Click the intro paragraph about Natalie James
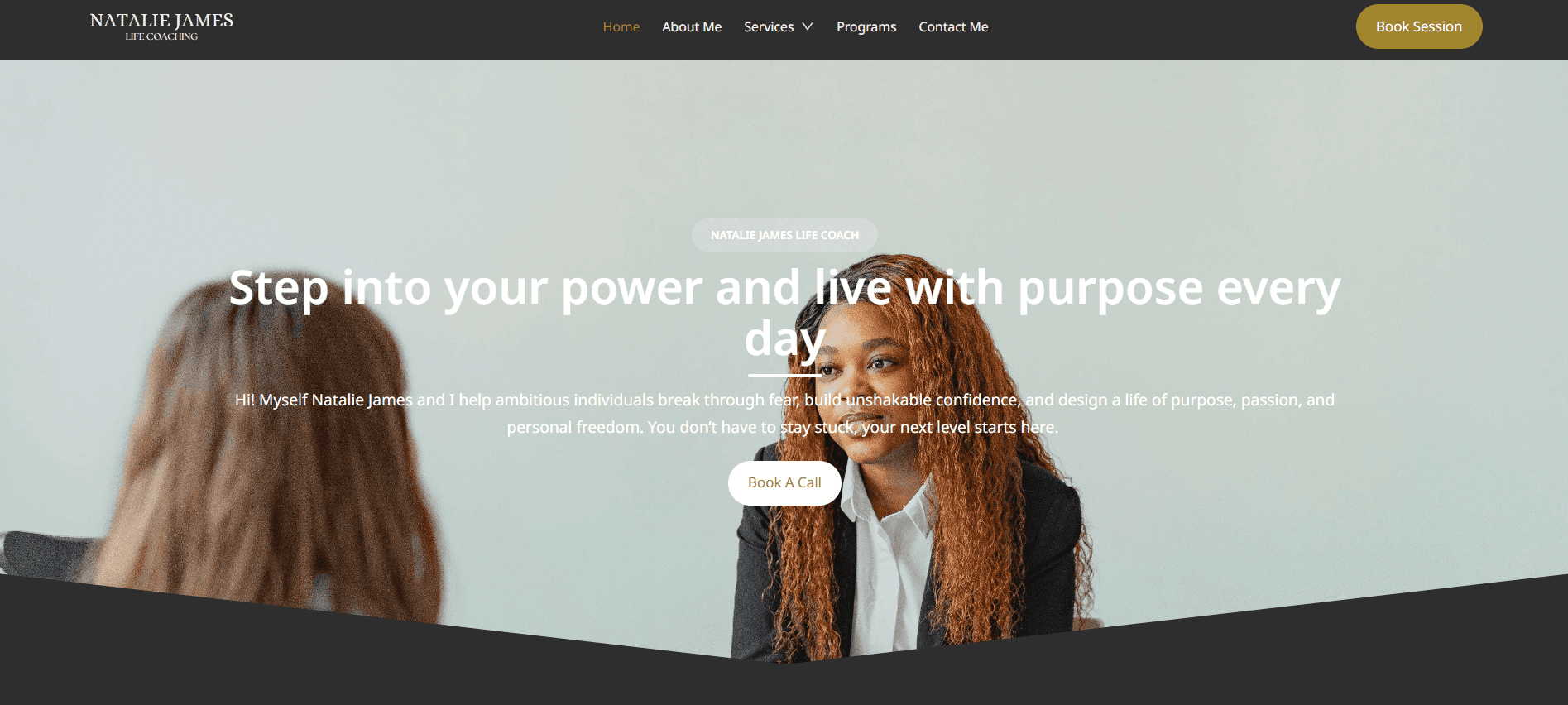The image size is (1568, 705). 784,414
